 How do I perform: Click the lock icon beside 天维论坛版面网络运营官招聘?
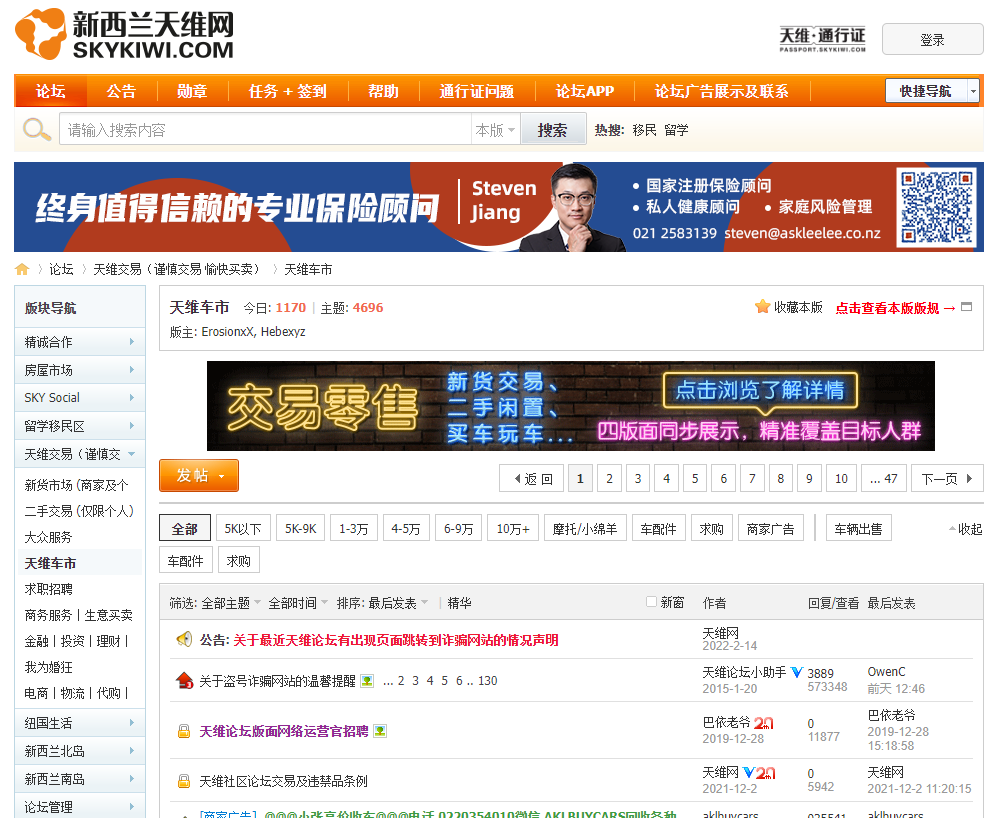pos(184,731)
